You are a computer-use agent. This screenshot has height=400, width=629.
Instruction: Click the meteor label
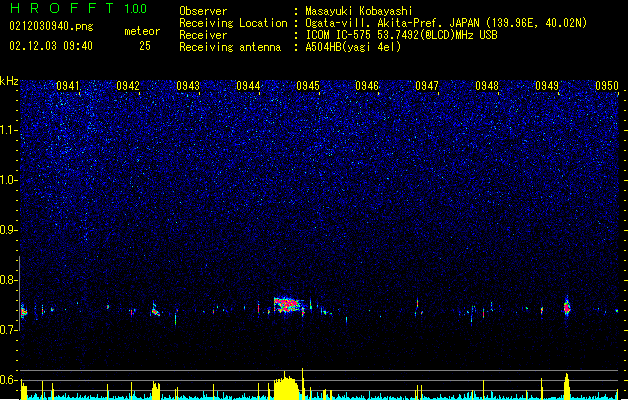coord(142,31)
